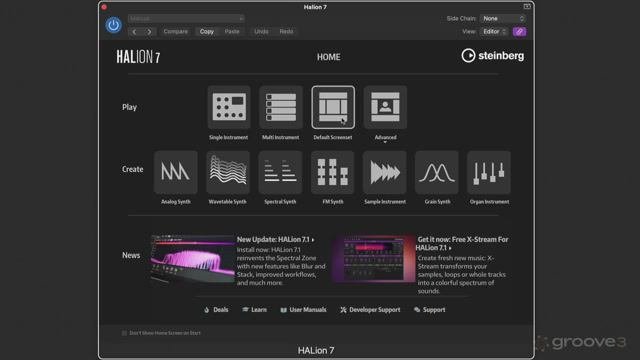
Task: Open Get it now: Free X-Stream headline
Action: click(x=462, y=244)
